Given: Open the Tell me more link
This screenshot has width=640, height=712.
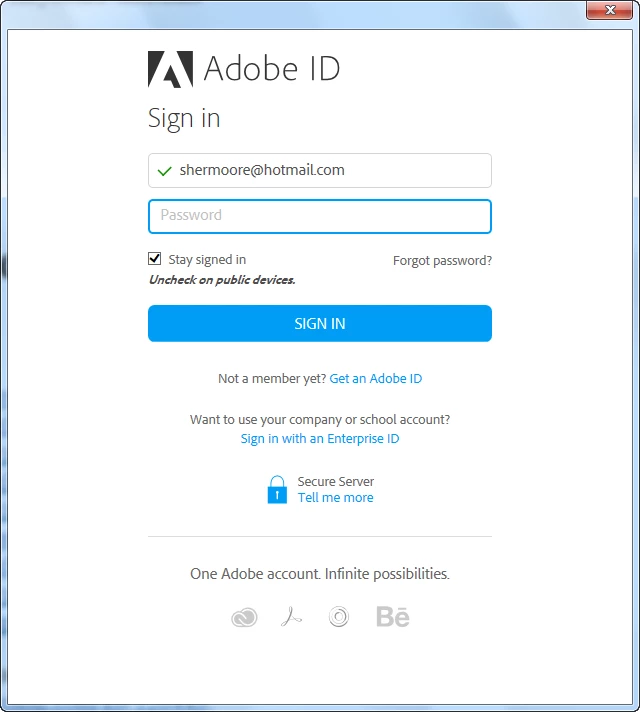Looking at the screenshot, I should pyautogui.click(x=336, y=498).
